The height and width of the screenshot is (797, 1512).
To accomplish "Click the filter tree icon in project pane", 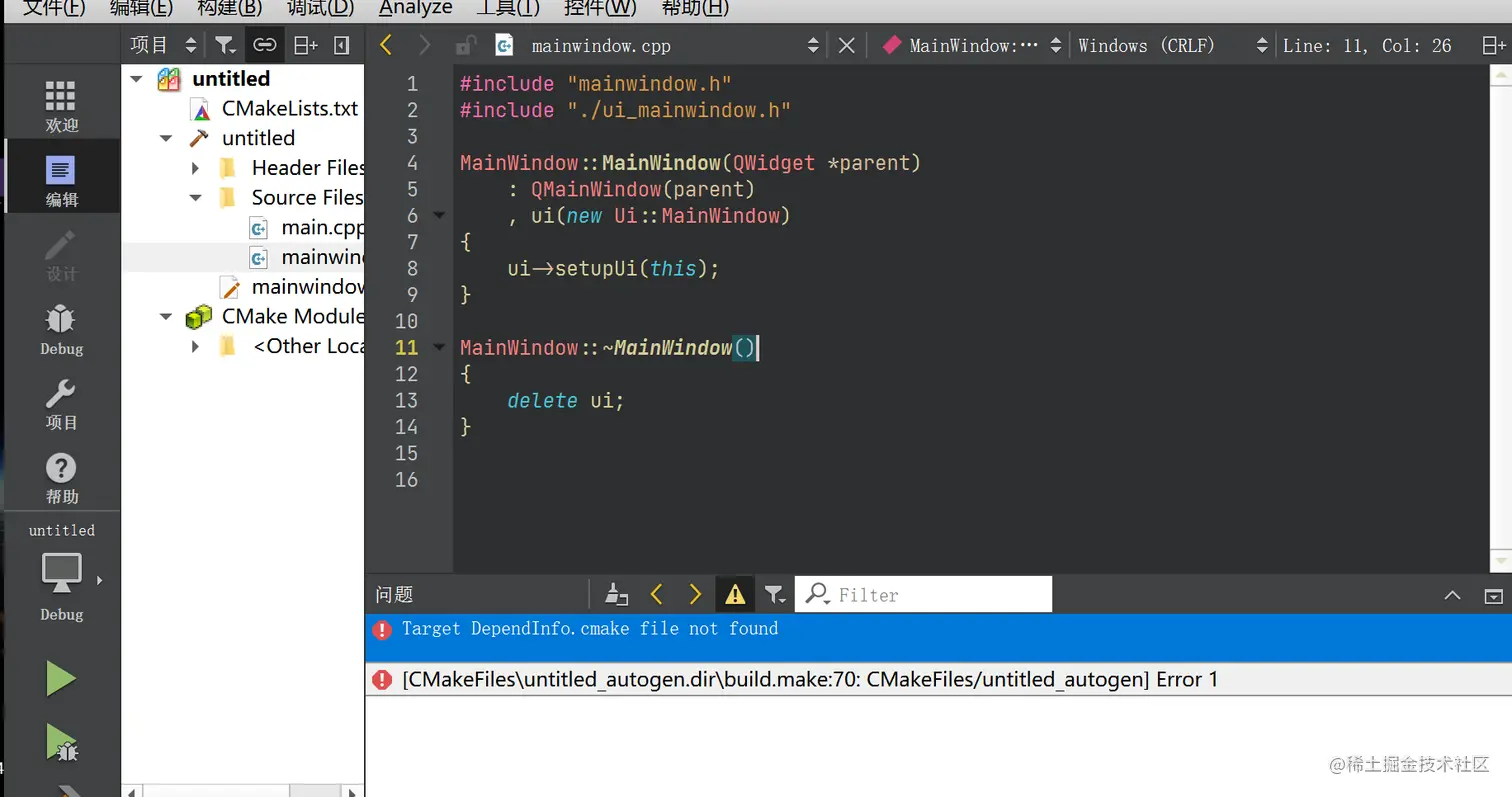I will [225, 45].
